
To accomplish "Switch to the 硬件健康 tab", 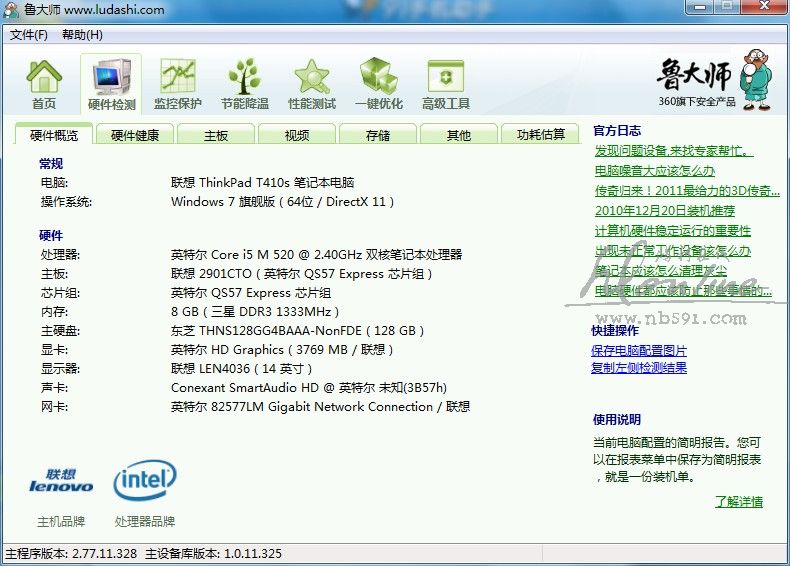I will pos(135,135).
